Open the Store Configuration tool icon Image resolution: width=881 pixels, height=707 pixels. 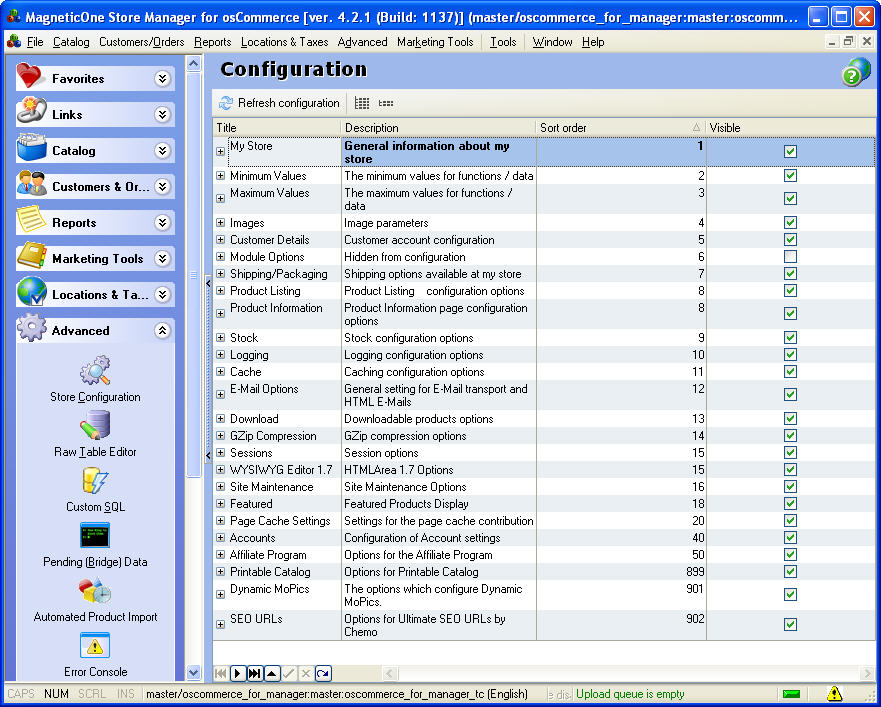(95, 370)
